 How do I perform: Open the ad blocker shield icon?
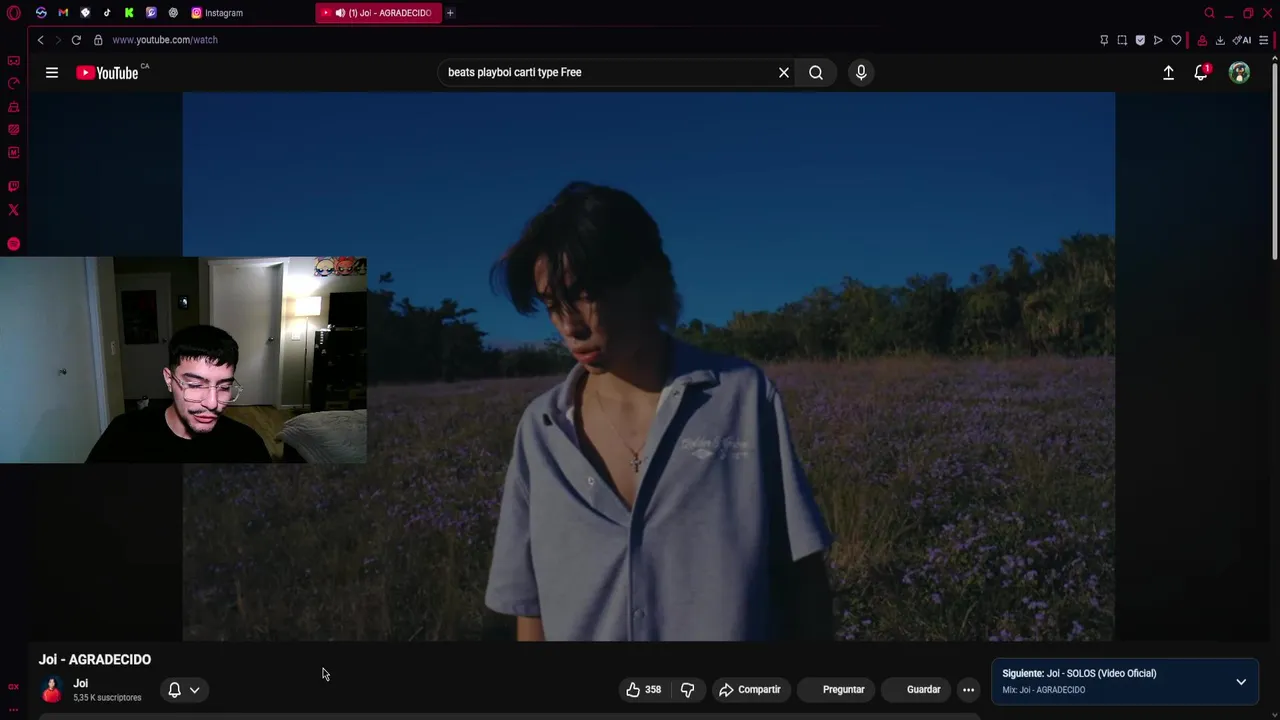pos(1140,40)
